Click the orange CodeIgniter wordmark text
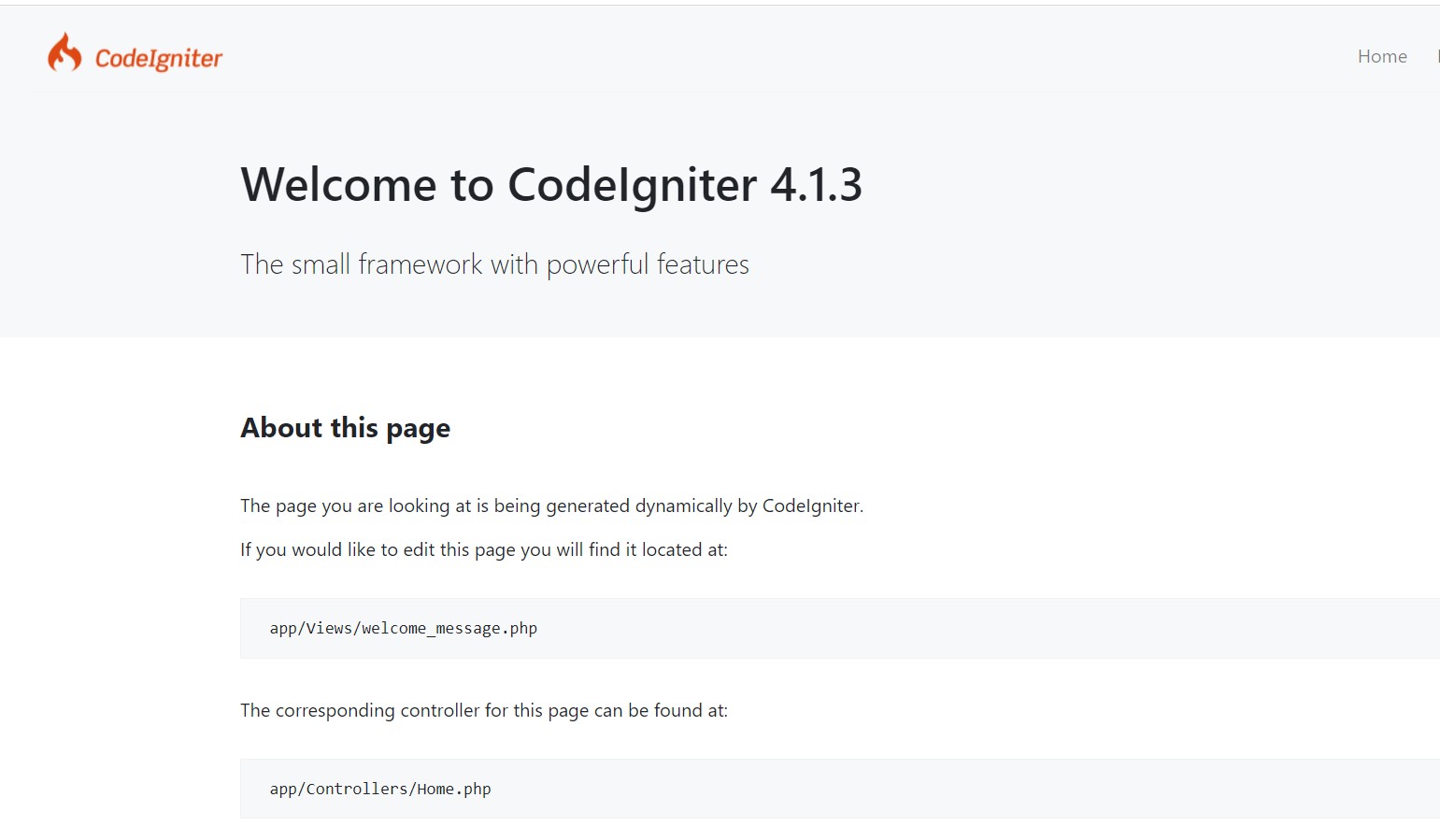The width and height of the screenshot is (1440, 840). click(159, 58)
